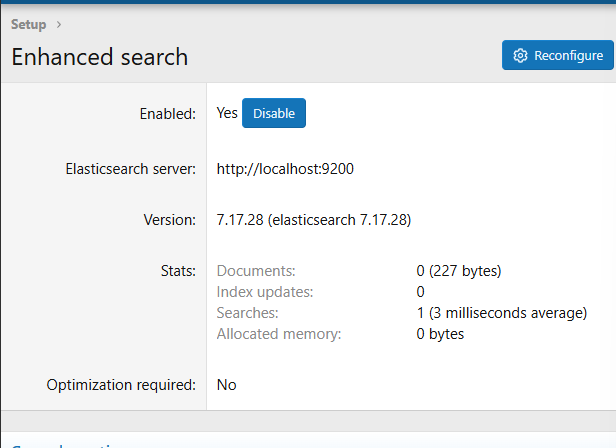The height and width of the screenshot is (448, 616).
Task: Click the Searches value 1 (3 milliseconds average)
Action: pos(502,313)
